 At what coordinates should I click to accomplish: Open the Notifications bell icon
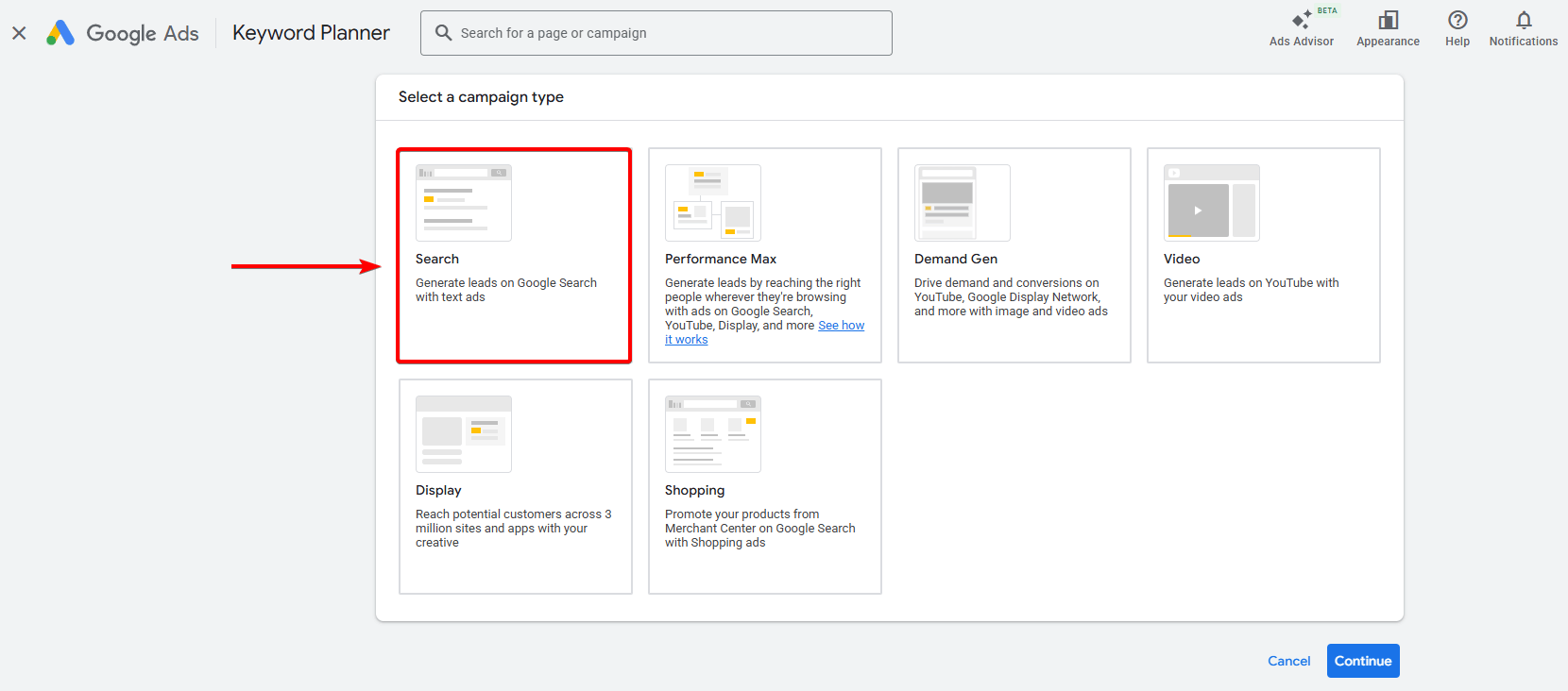[1524, 21]
